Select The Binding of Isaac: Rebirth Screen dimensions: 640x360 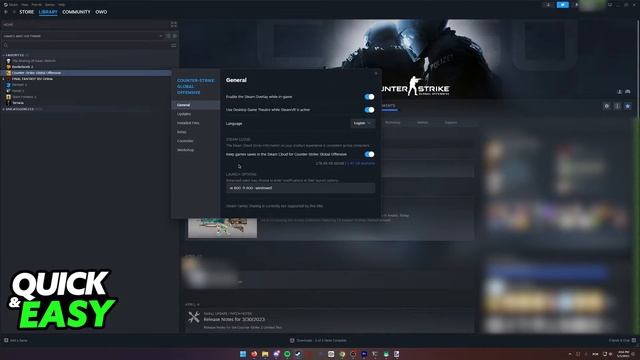click(34, 61)
